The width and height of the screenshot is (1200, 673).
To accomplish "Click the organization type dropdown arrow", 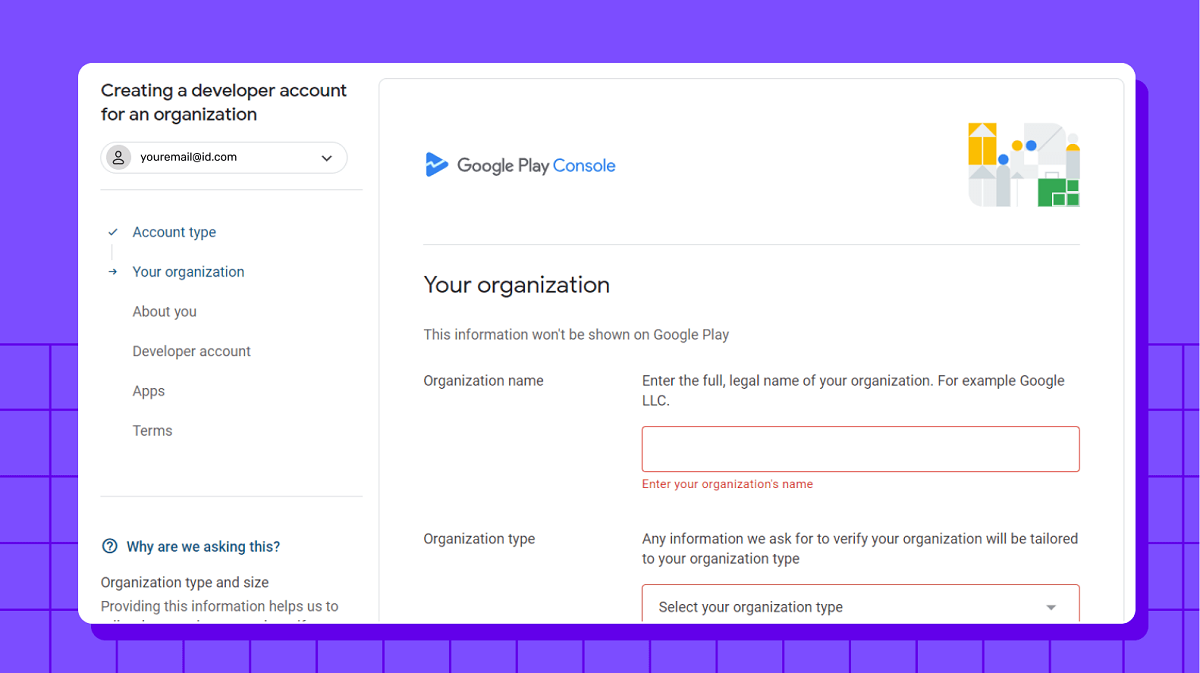I will [x=1051, y=607].
